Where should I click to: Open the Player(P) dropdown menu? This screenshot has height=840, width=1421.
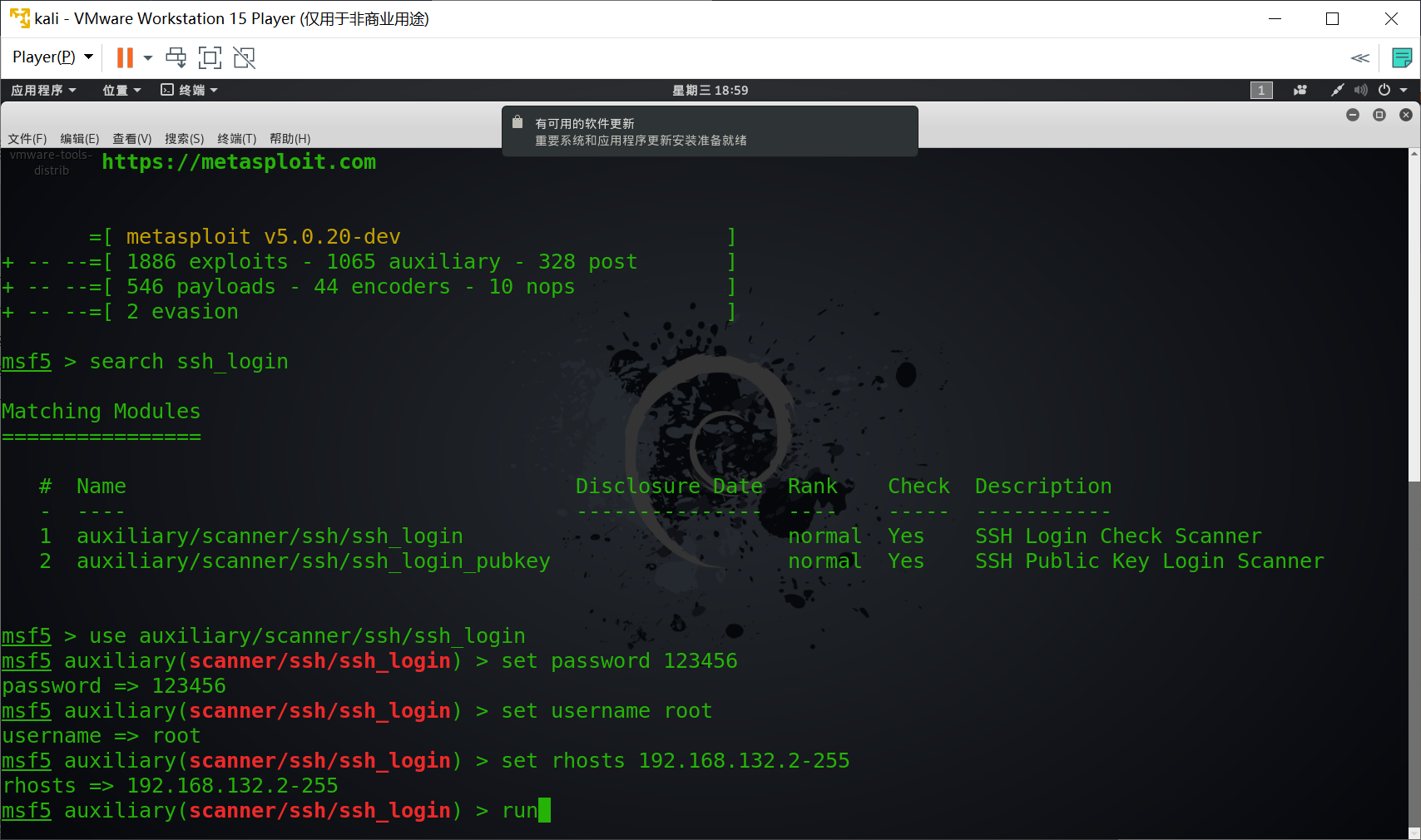[52, 57]
